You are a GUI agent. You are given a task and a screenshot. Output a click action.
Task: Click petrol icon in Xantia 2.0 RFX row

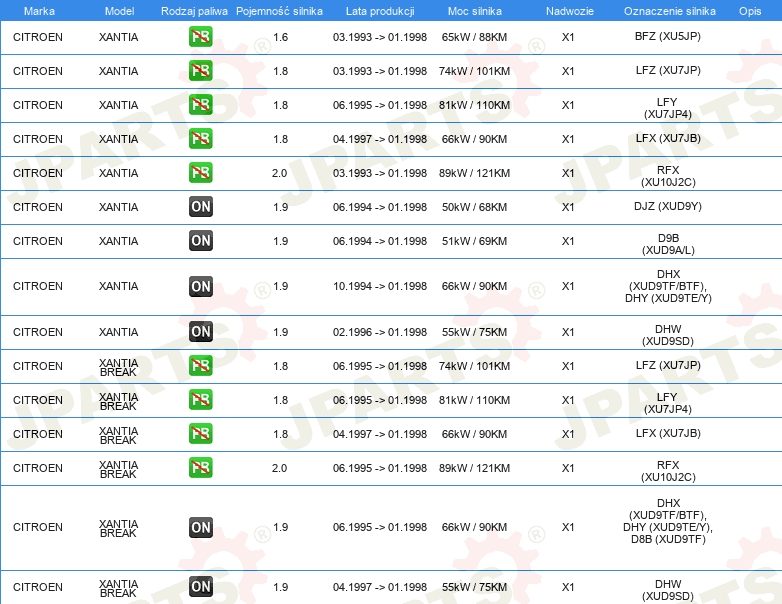pyautogui.click(x=200, y=172)
